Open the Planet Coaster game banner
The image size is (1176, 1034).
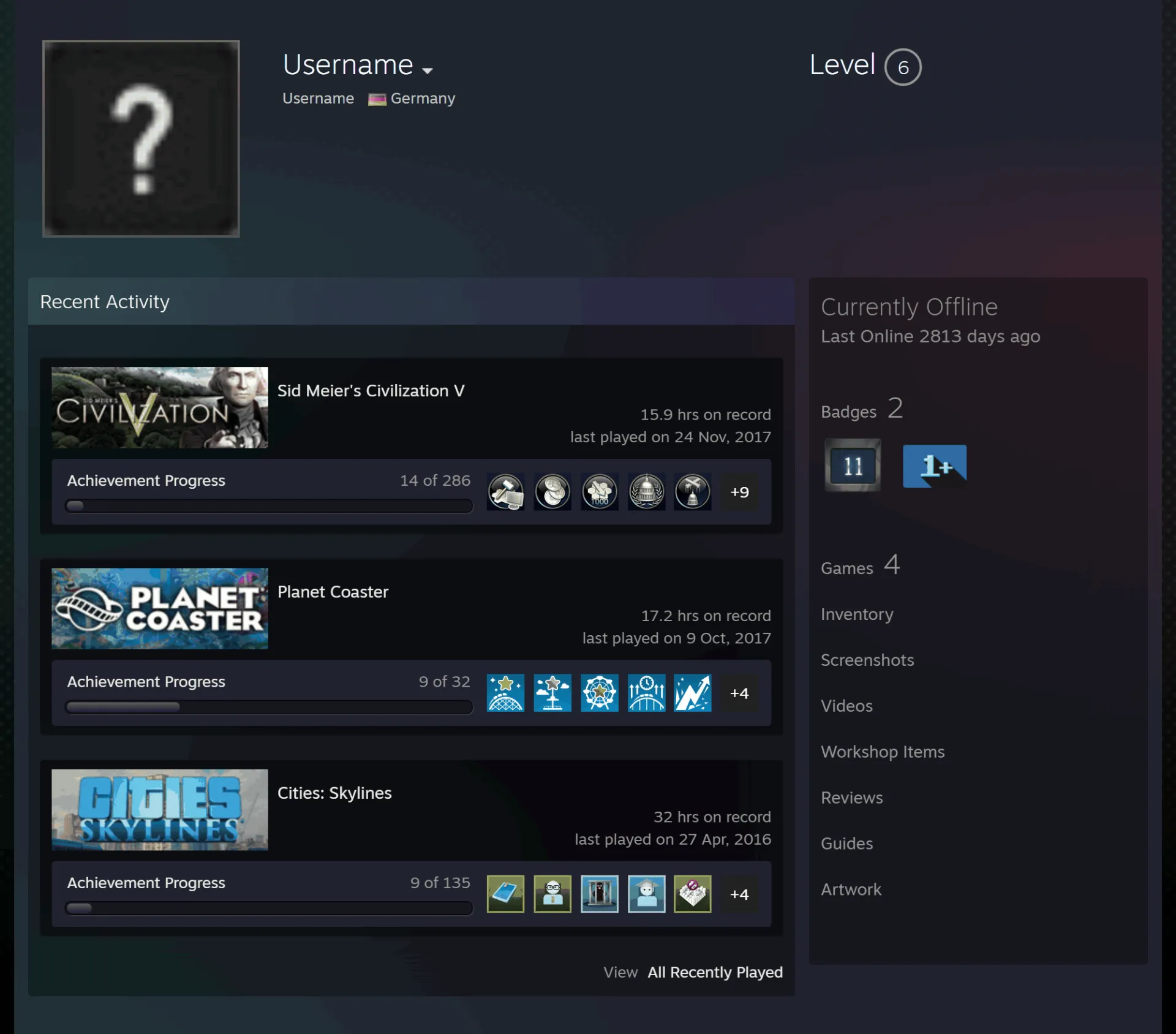click(x=160, y=608)
